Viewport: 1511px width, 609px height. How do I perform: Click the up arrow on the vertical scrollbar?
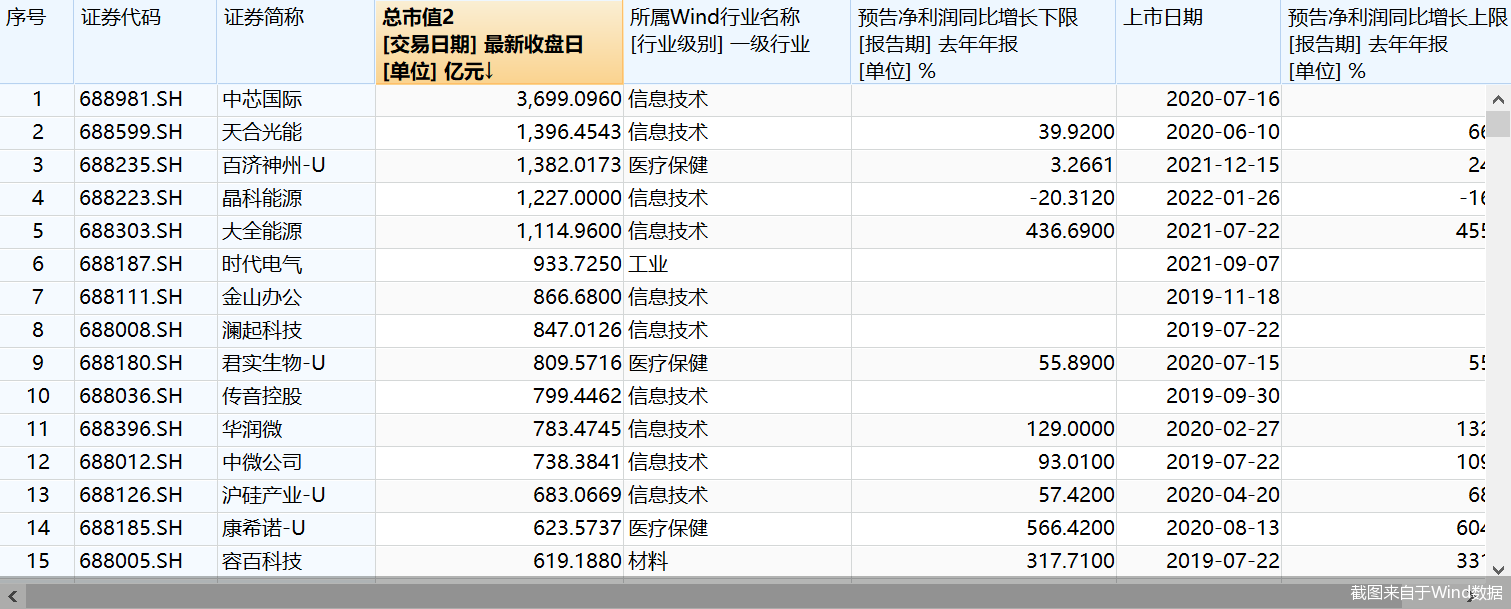1497,98
